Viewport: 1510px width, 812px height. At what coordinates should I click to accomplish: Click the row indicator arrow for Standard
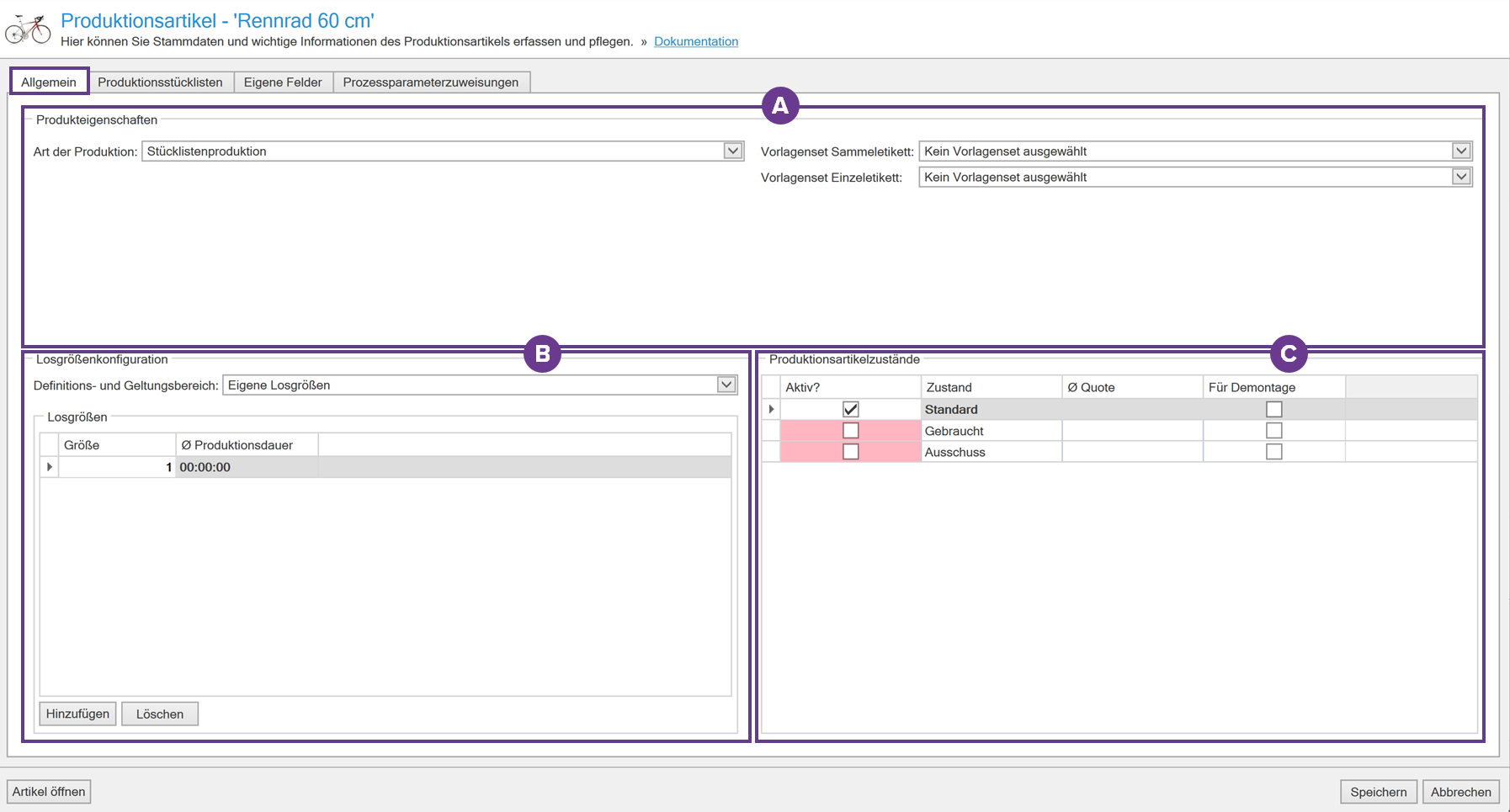point(771,410)
